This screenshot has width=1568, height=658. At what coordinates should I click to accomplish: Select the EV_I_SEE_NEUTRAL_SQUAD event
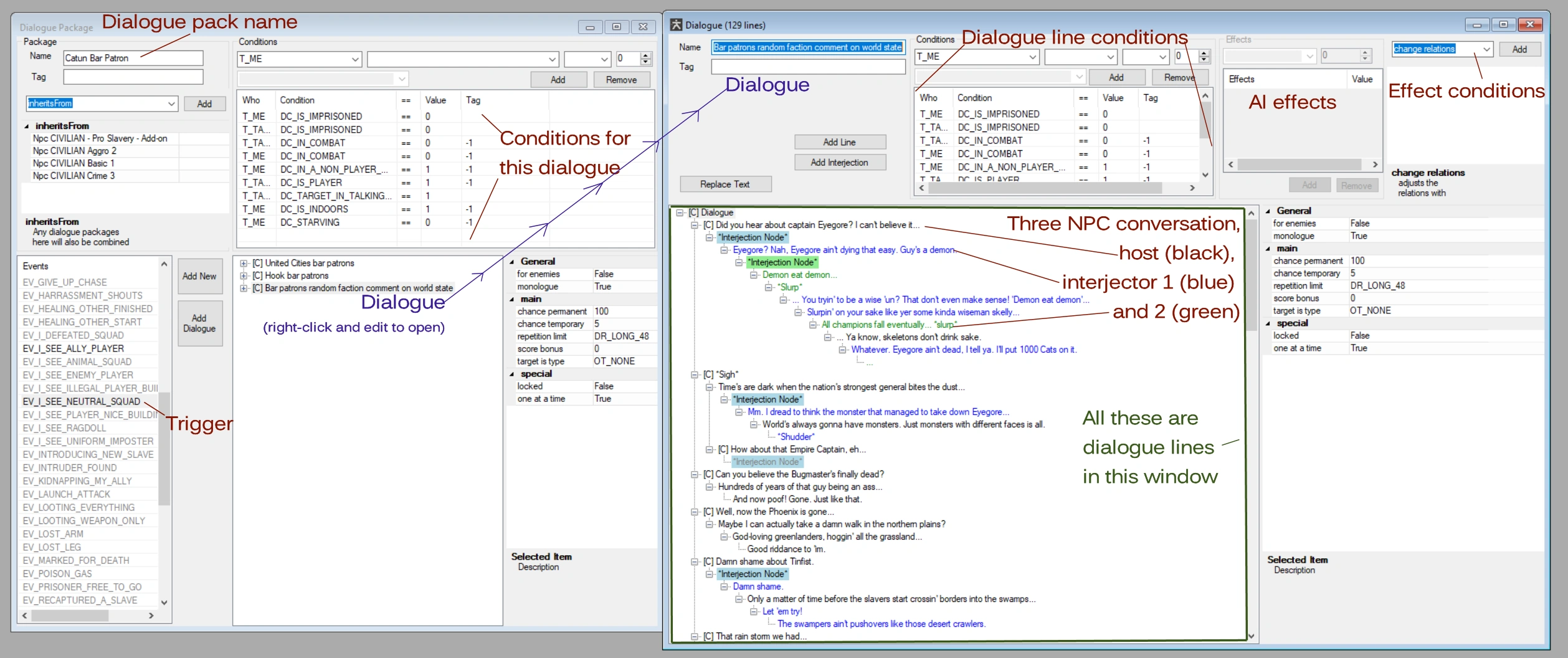[82, 402]
